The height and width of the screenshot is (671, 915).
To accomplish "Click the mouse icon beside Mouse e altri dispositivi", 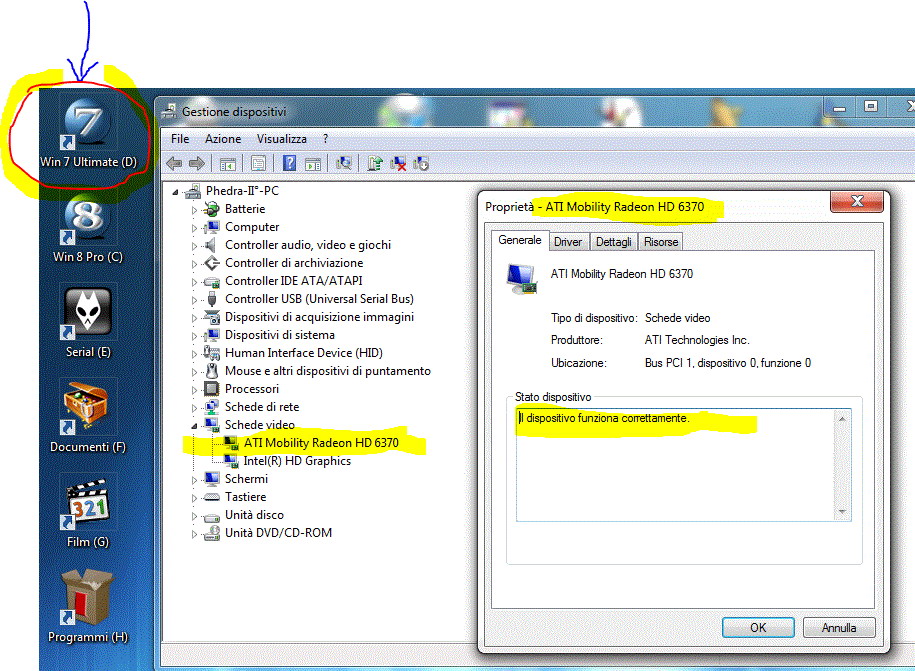I will 212,371.
